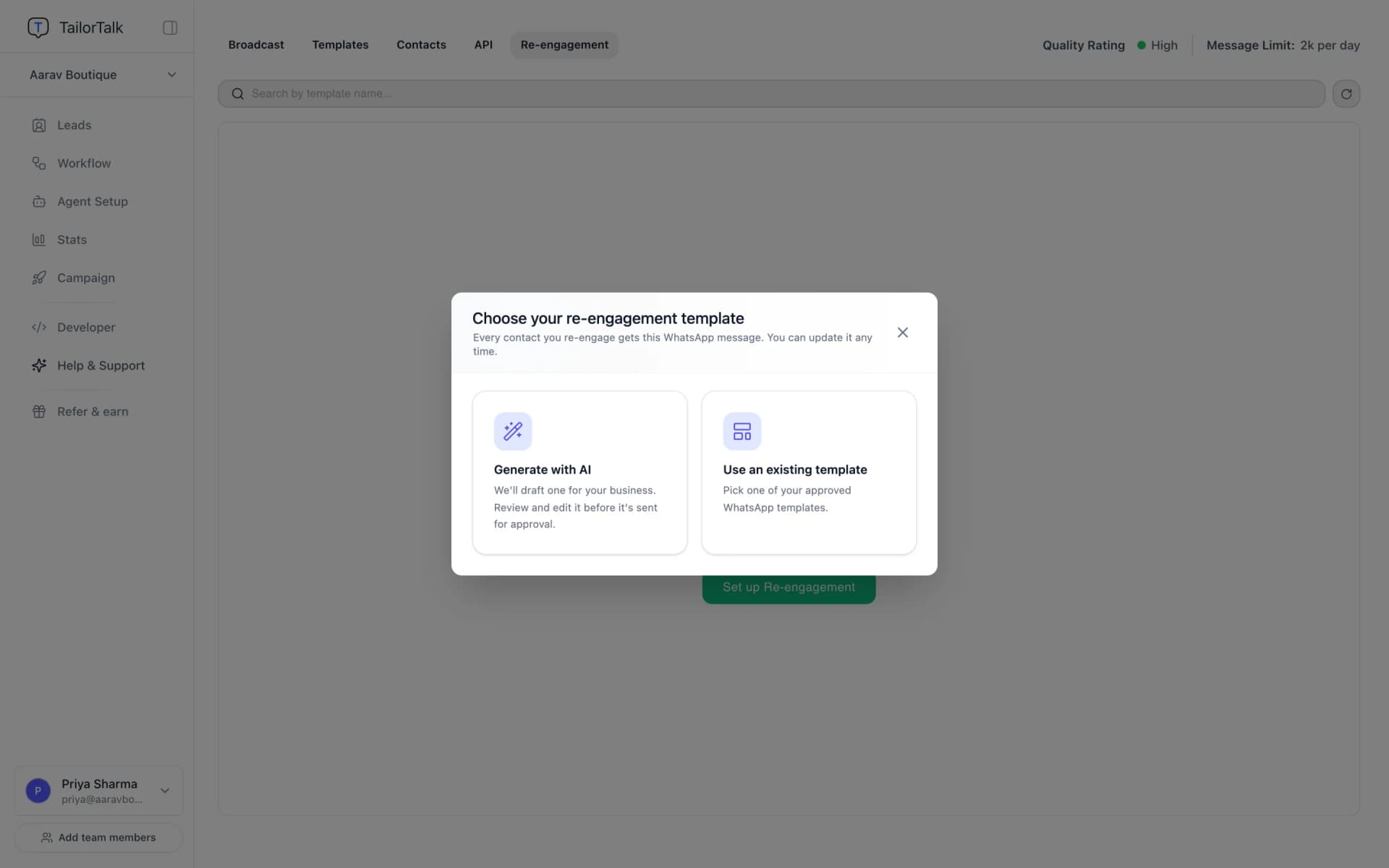Switch to the Broadcast tab

pos(256,45)
